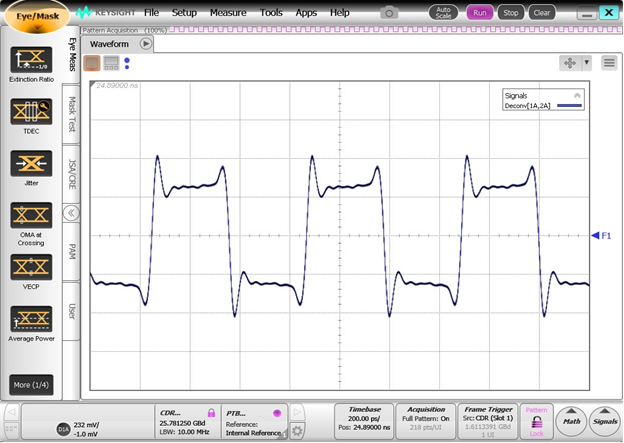This screenshot has height=443, width=624.
Task: Click the CDR lock padlock icon
Action: click(211, 413)
